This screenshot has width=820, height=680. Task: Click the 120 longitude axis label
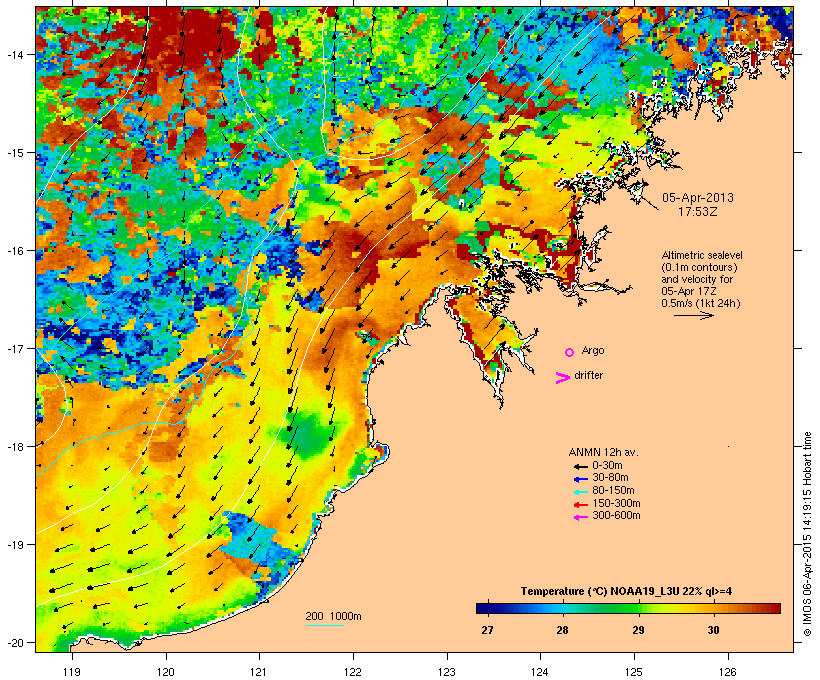point(166,672)
